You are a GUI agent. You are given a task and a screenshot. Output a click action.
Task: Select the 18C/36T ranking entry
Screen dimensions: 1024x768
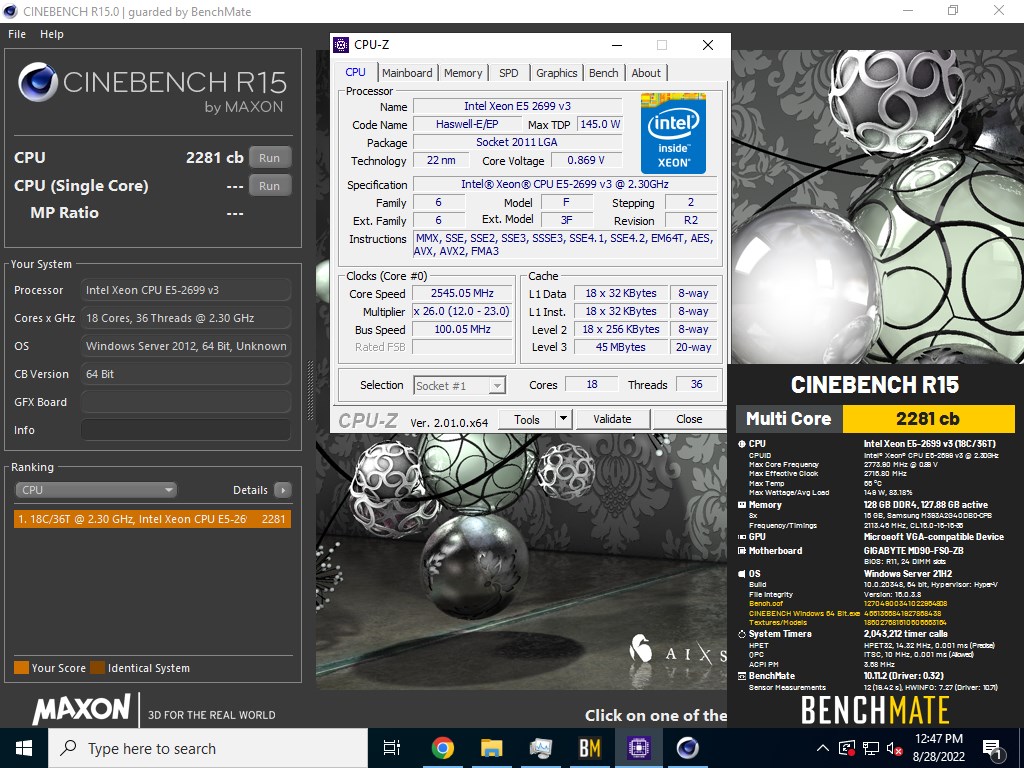(152, 519)
